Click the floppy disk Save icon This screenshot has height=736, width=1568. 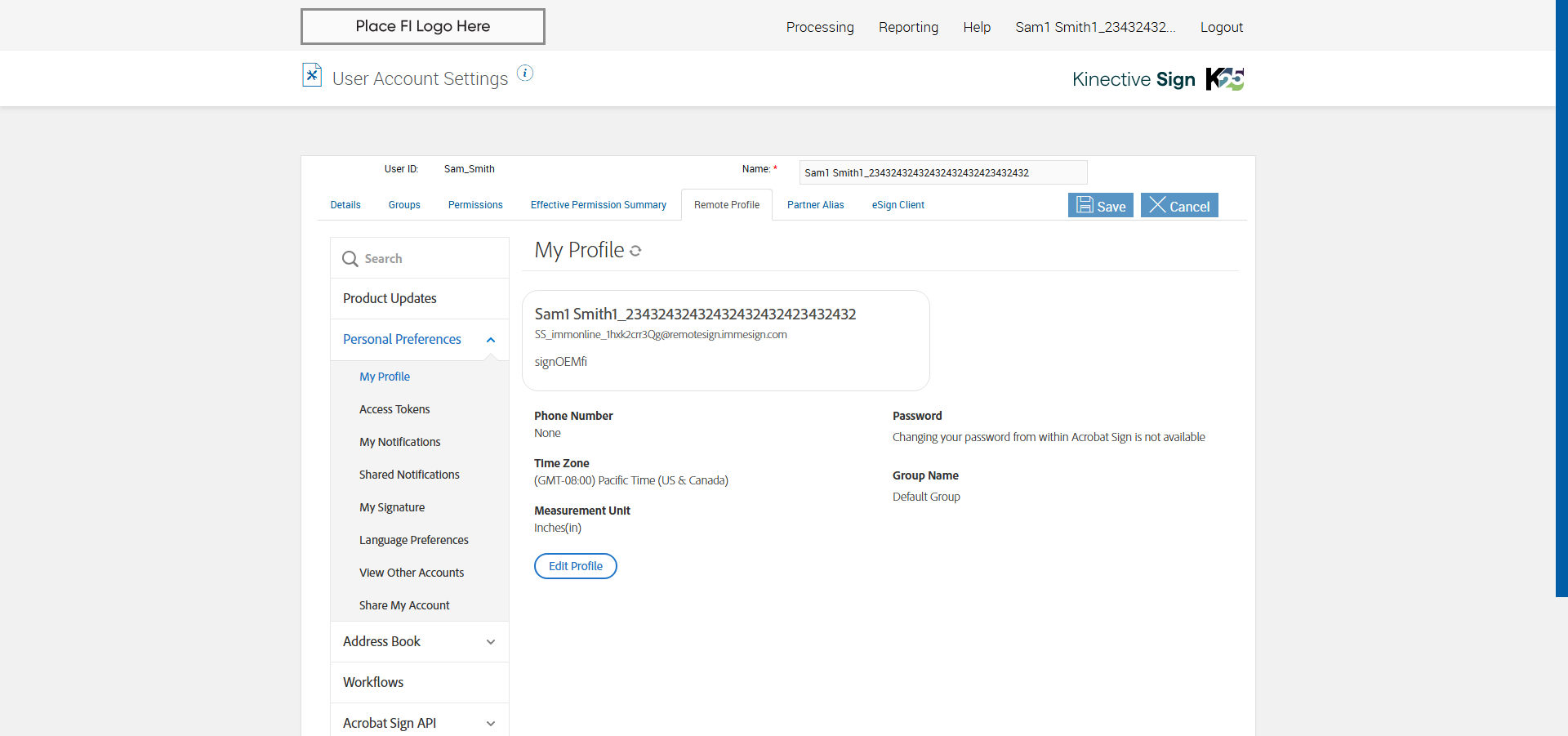pyautogui.click(x=1085, y=205)
